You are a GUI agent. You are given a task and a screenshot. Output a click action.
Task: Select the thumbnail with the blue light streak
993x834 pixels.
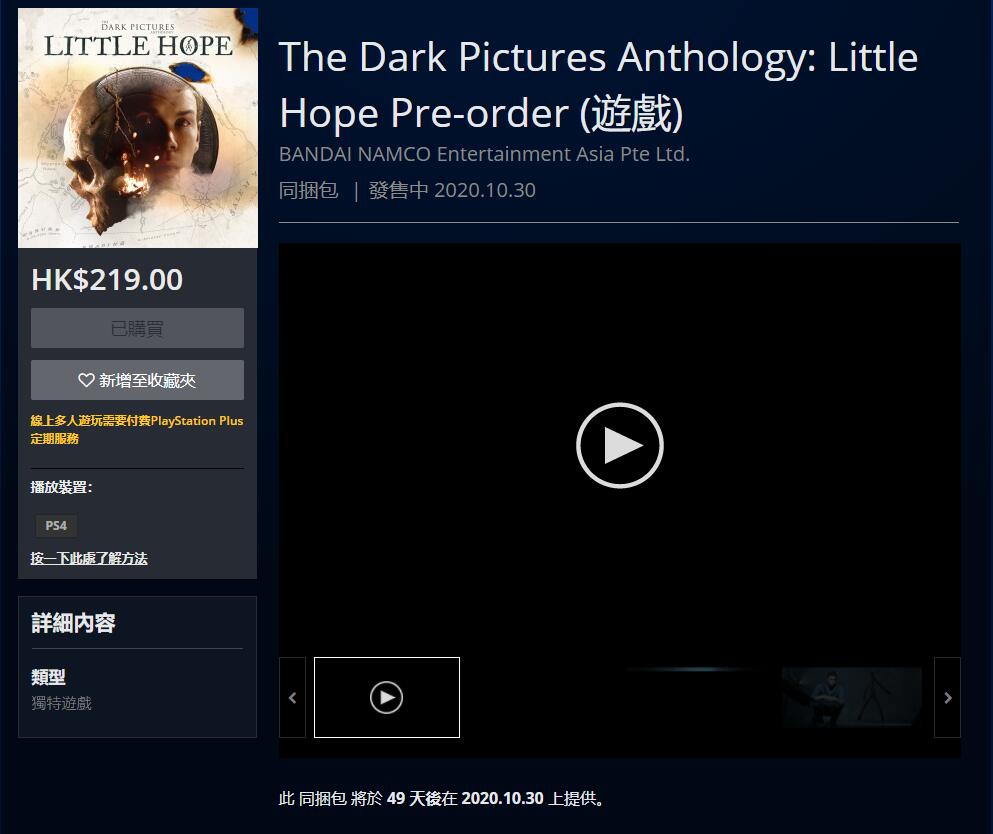coord(697,697)
